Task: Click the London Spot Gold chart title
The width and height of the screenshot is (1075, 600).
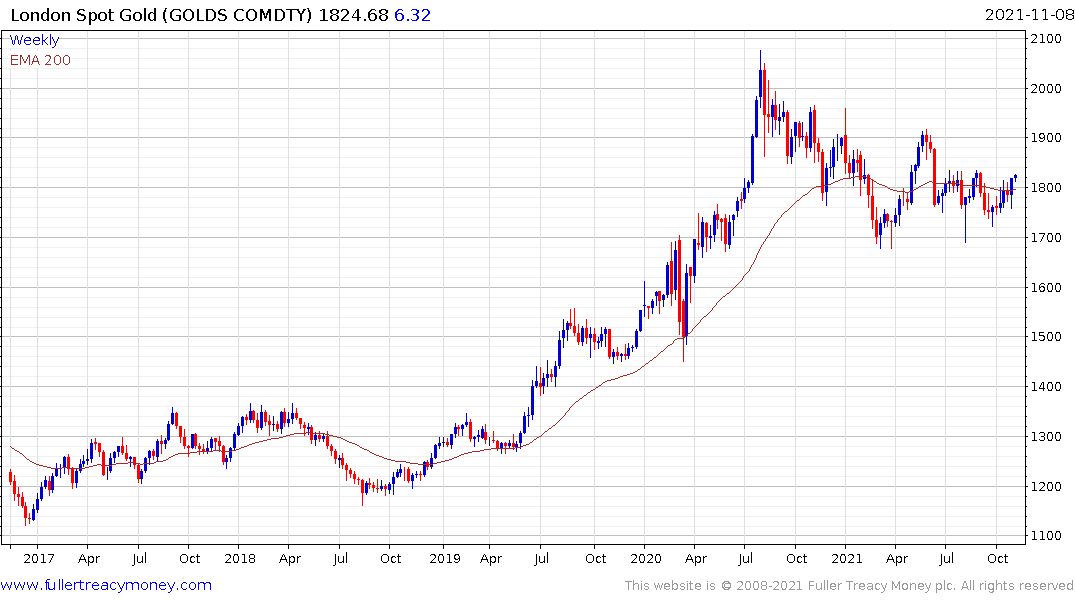Action: [x=161, y=15]
